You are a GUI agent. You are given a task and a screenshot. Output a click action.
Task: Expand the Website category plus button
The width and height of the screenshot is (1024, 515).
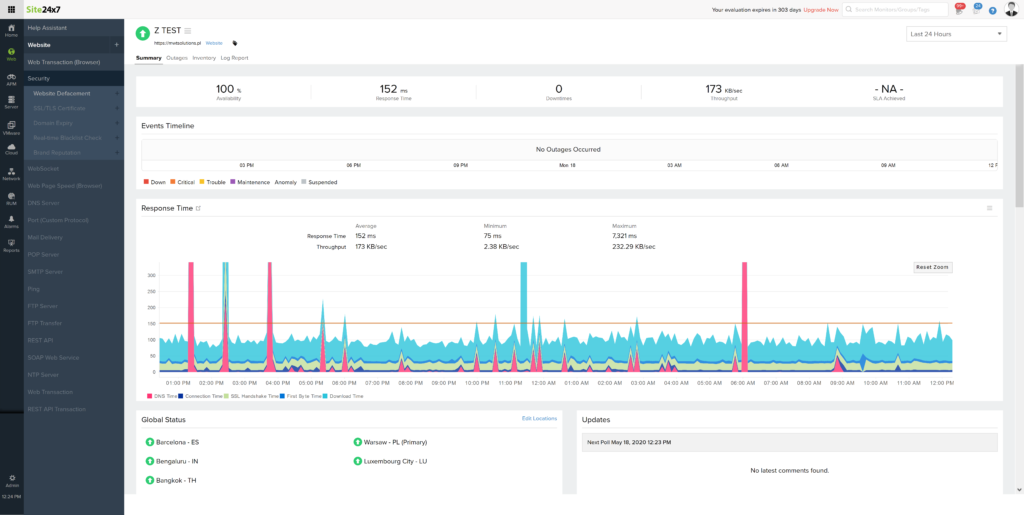(116, 45)
